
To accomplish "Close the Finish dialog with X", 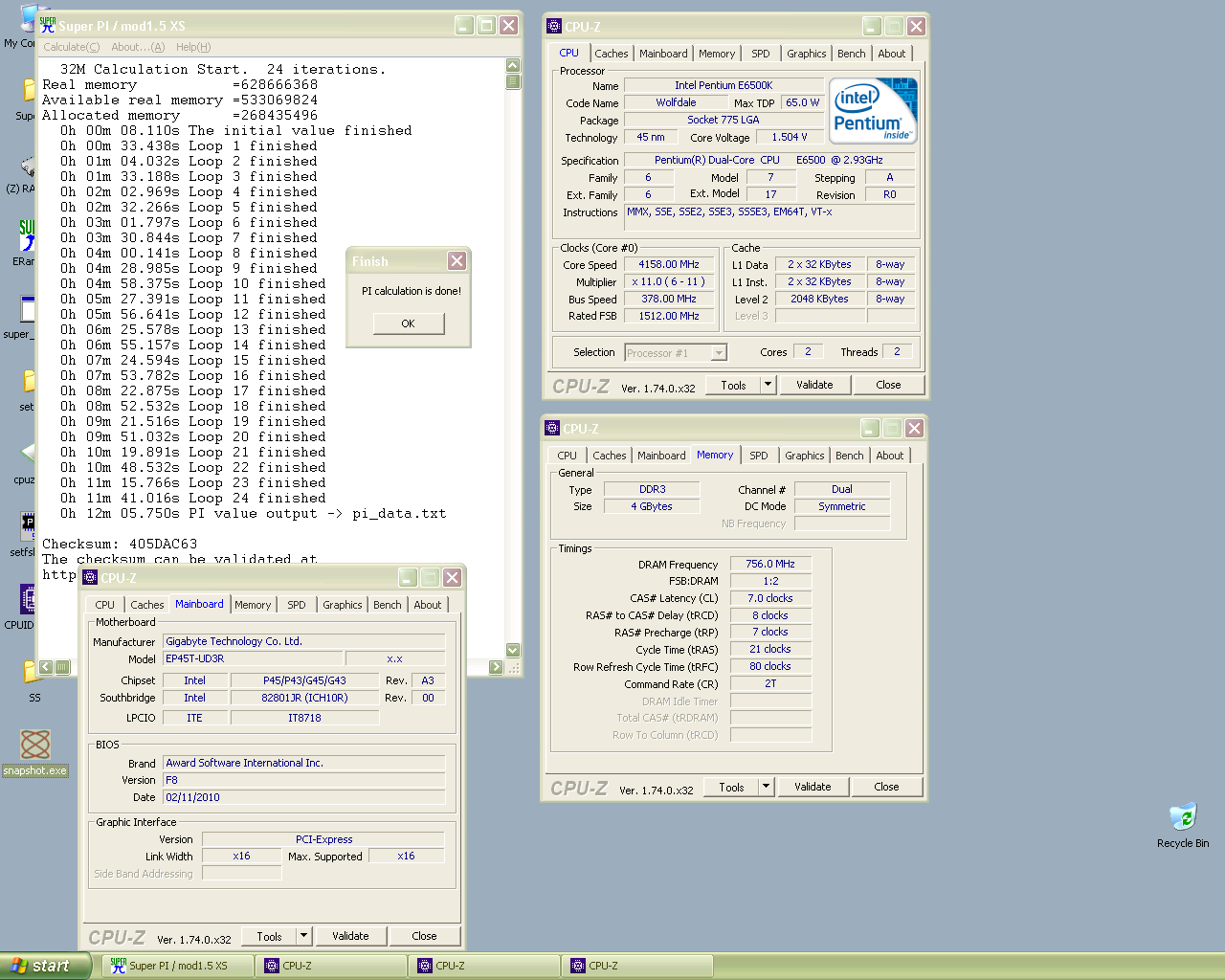I will (x=457, y=261).
